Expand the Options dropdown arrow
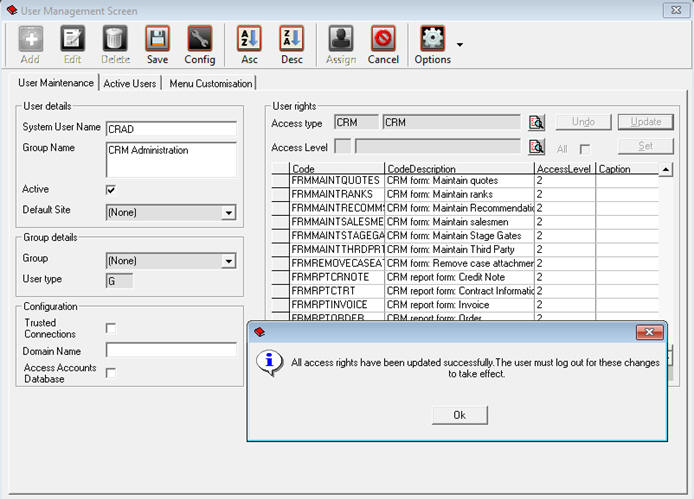 pyautogui.click(x=460, y=45)
